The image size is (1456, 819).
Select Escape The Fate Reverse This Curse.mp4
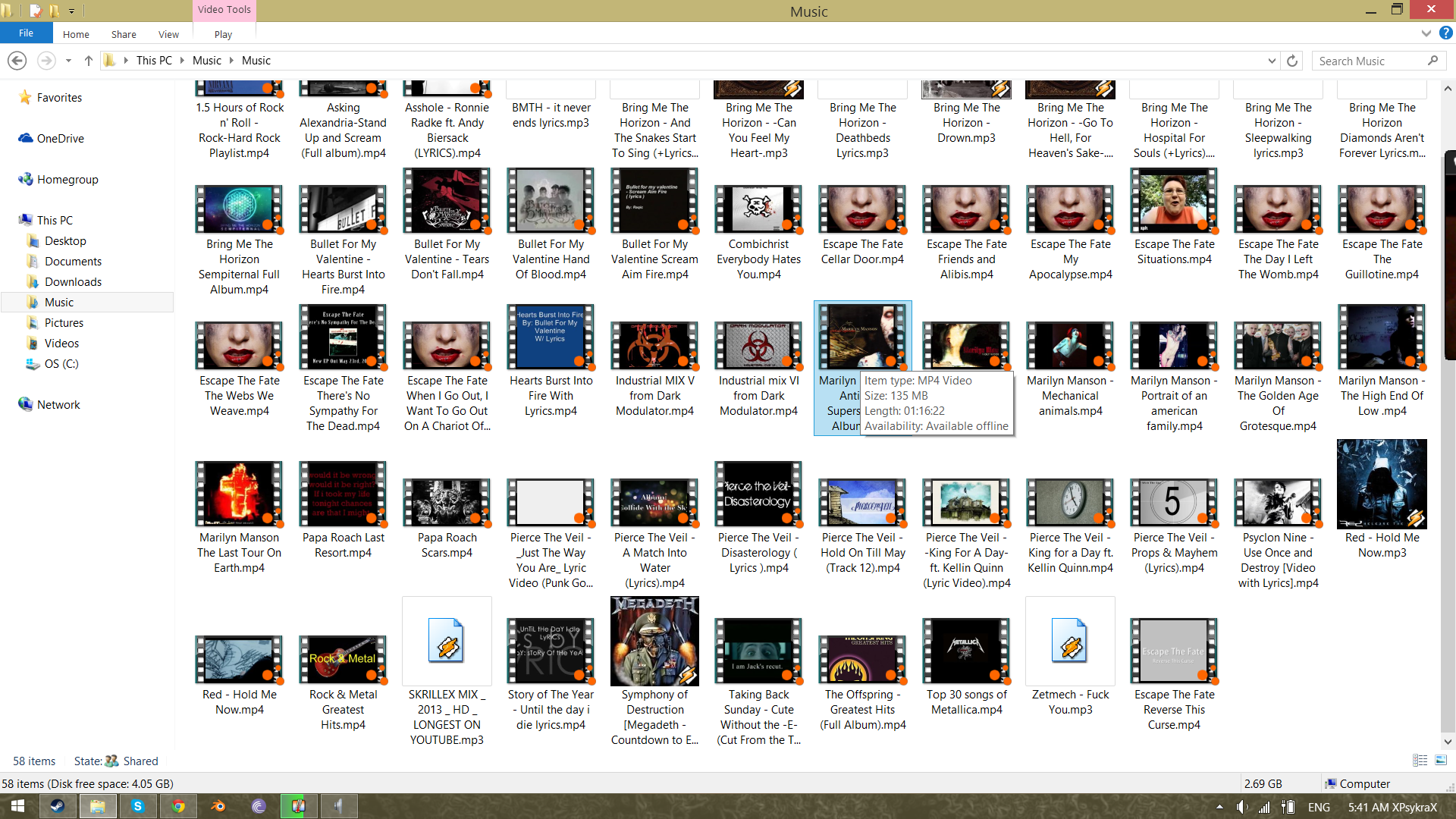point(1175,676)
